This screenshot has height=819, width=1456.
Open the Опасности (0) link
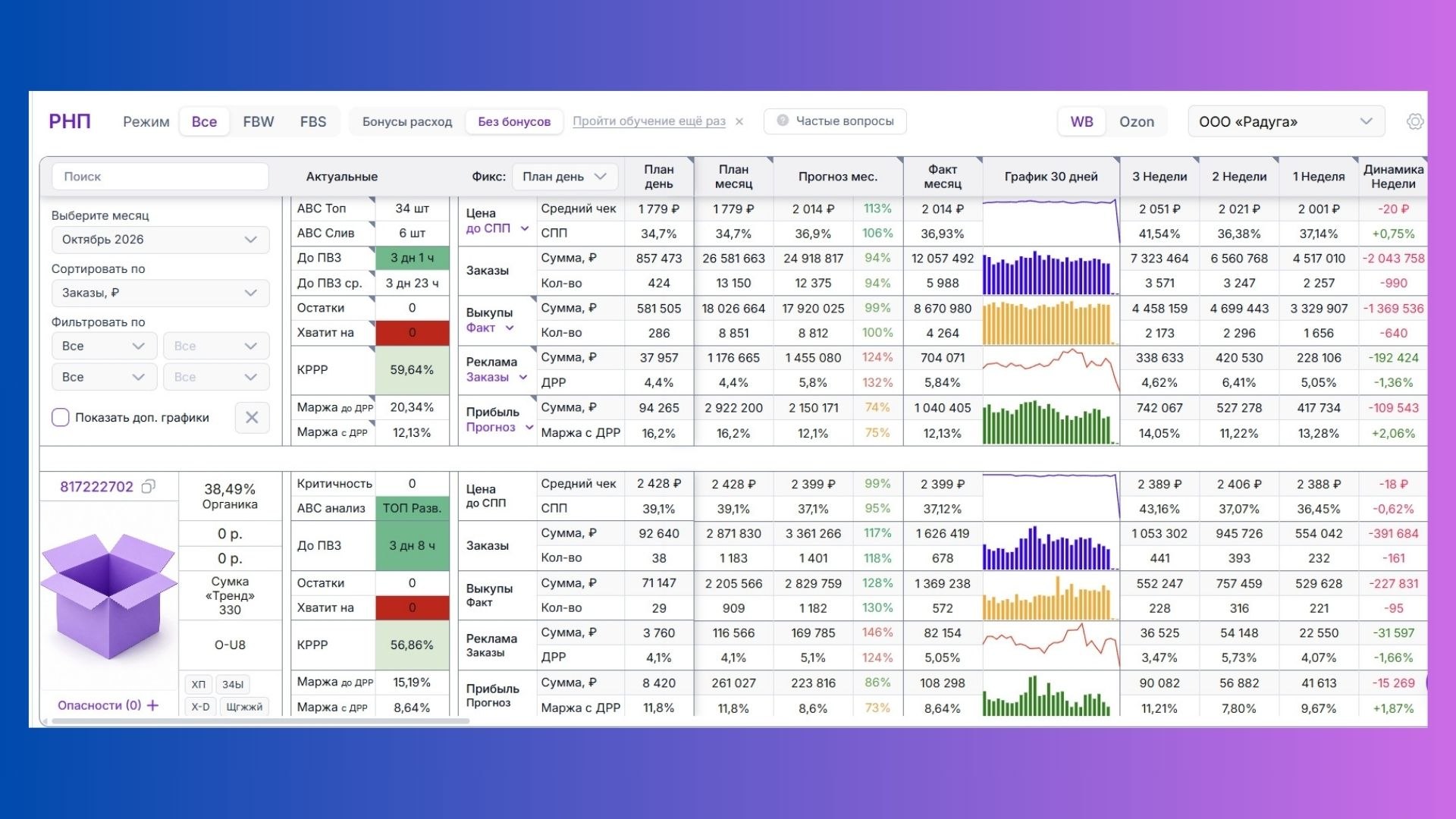point(99,705)
